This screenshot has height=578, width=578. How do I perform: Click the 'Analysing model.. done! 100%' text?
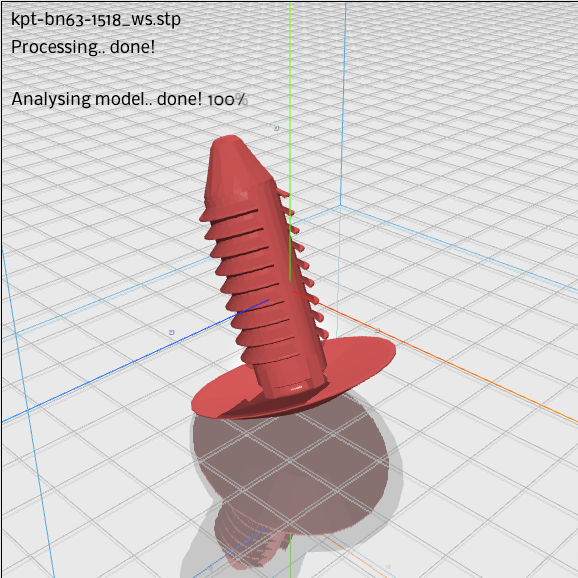(129, 99)
